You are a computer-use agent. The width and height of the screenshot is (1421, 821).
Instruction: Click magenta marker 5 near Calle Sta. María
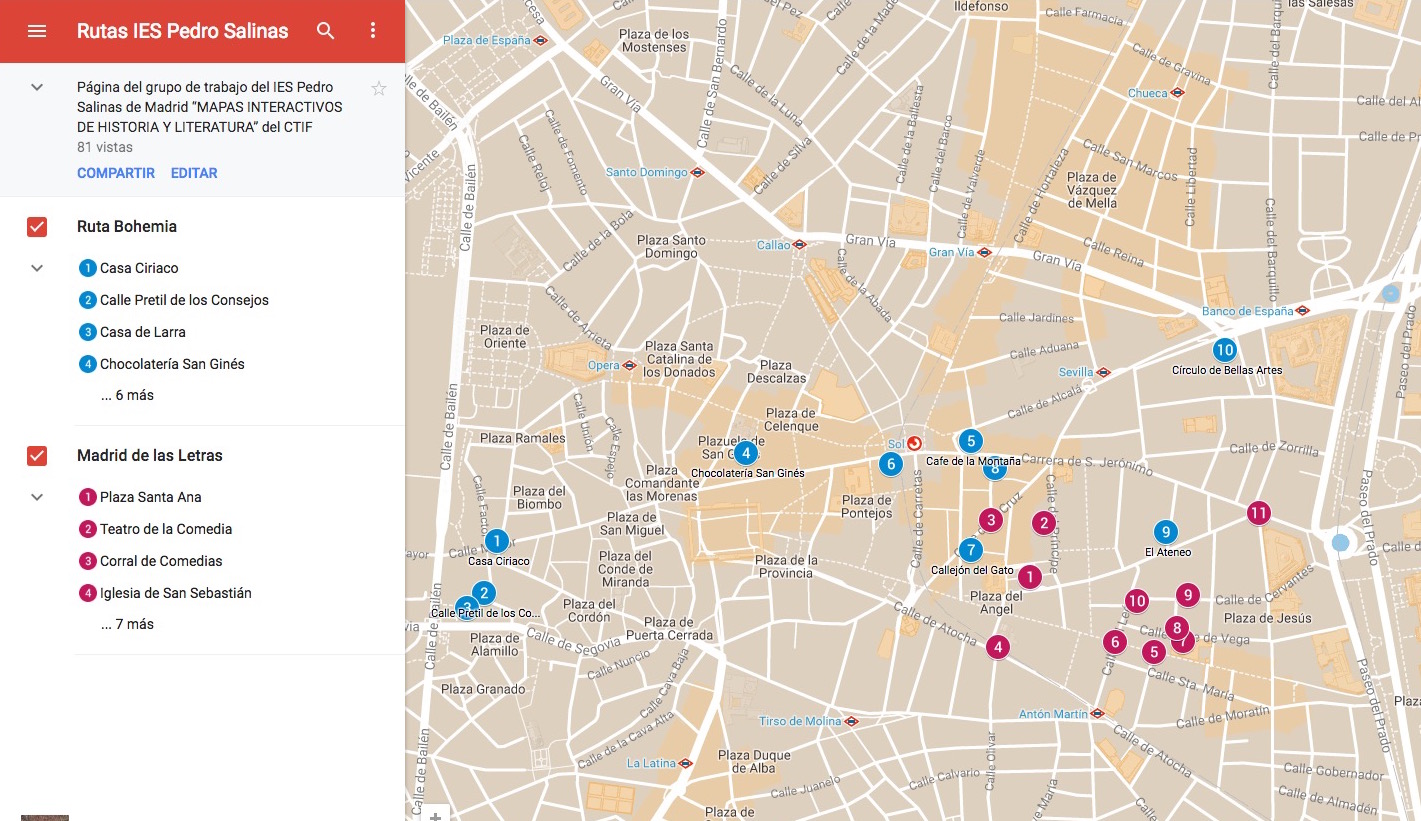point(1154,652)
